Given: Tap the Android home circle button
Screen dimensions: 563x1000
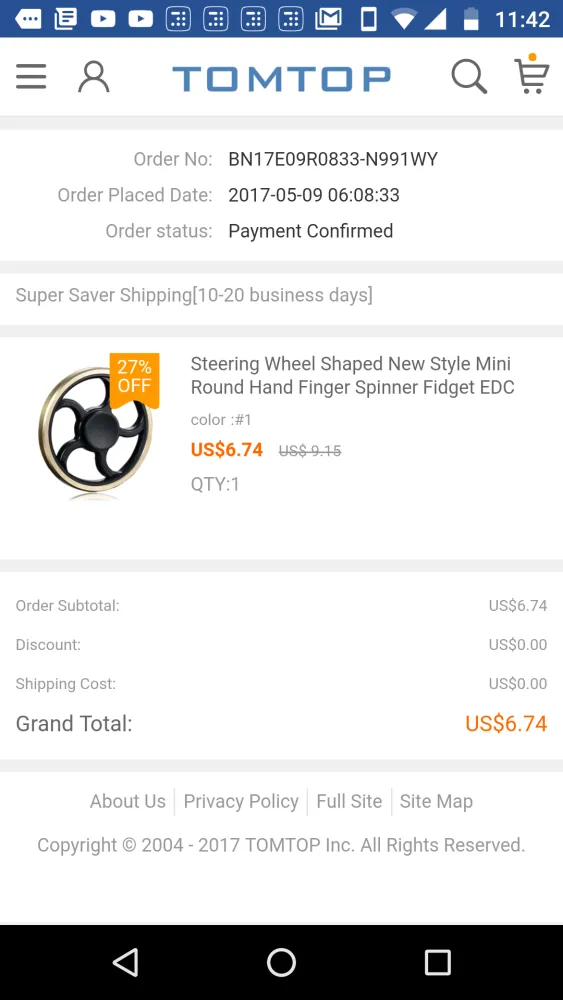Looking at the screenshot, I should click(281, 962).
